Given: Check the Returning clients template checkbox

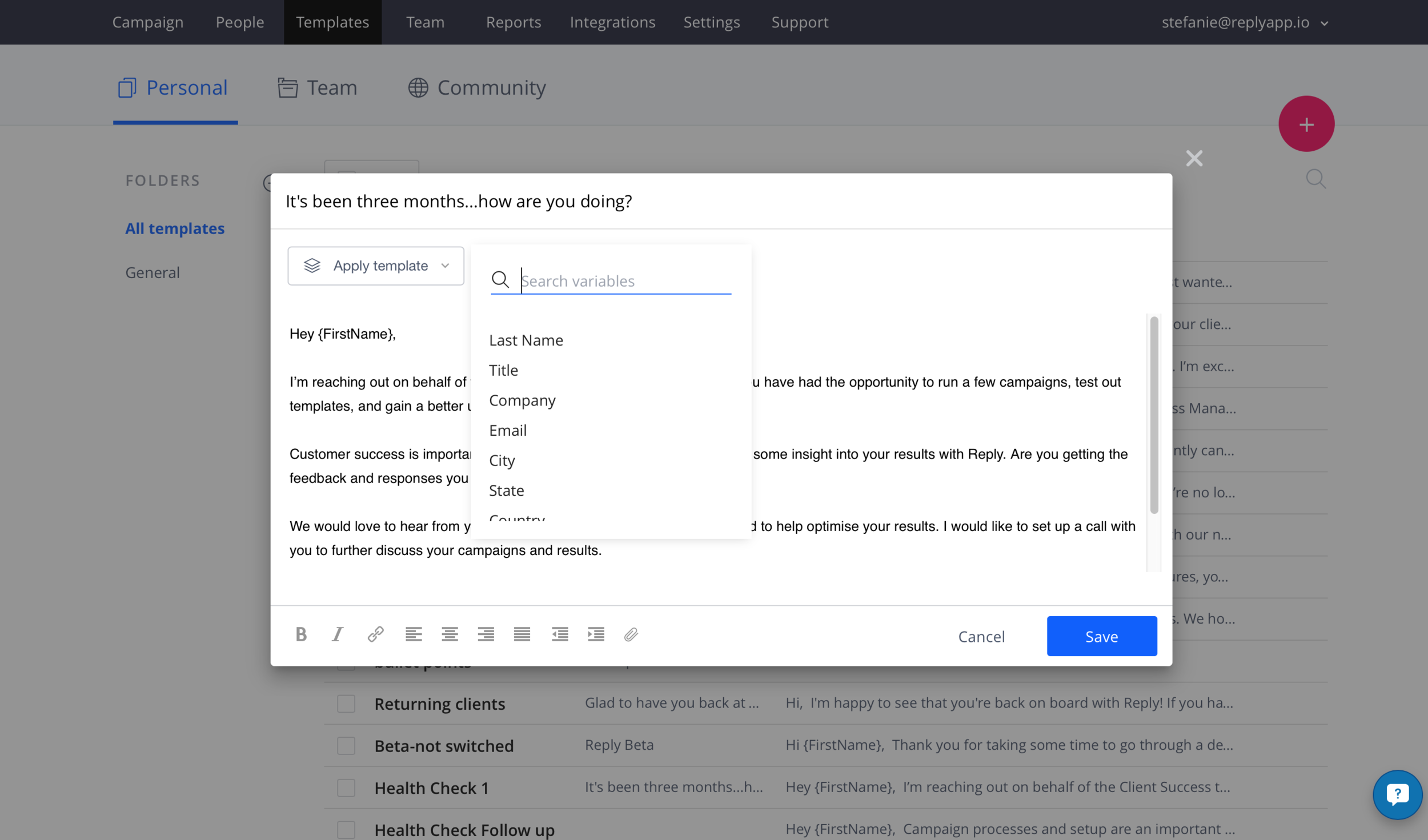Looking at the screenshot, I should click(x=346, y=704).
